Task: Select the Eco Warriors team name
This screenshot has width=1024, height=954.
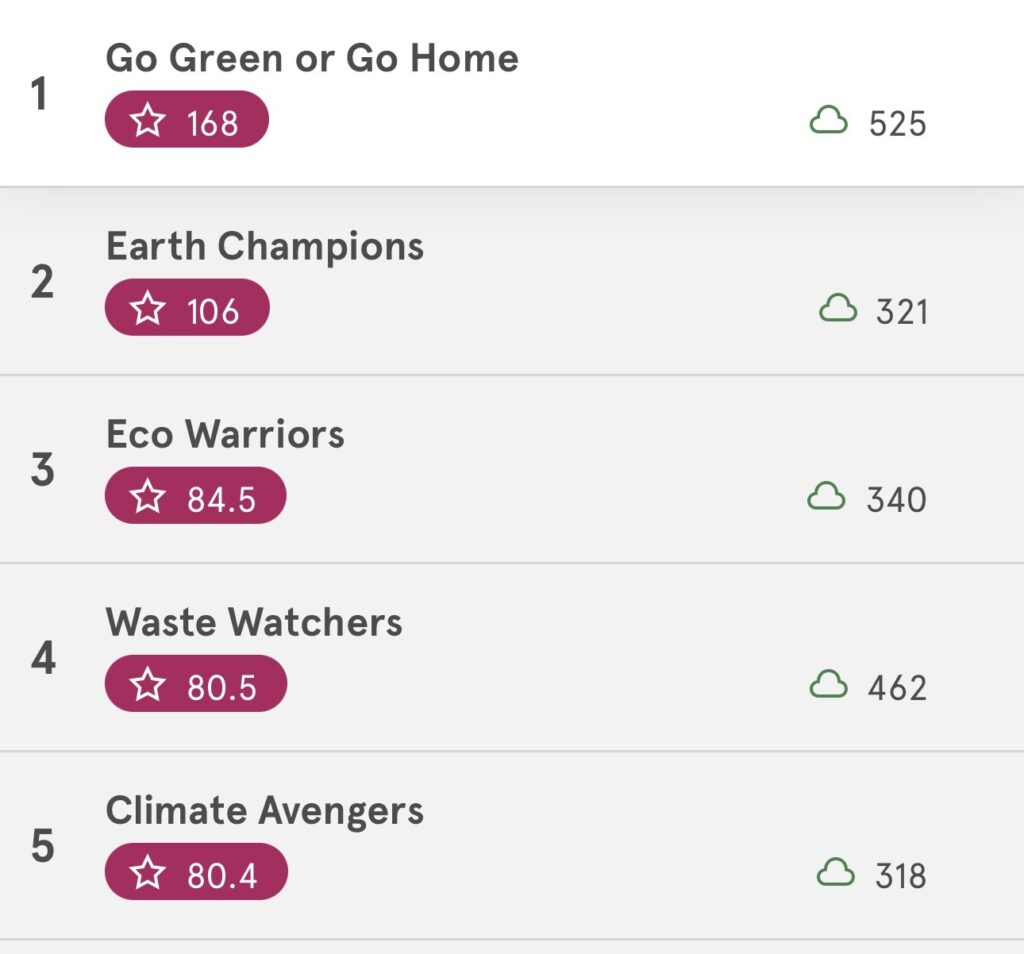Action: (x=225, y=434)
